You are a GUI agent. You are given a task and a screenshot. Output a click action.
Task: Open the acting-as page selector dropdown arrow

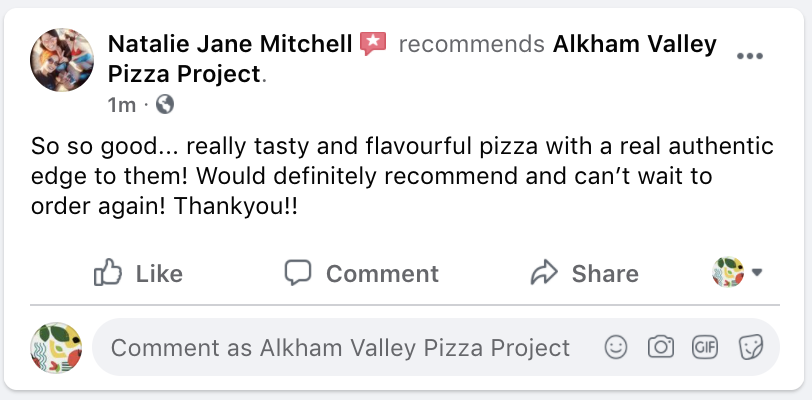(757, 272)
